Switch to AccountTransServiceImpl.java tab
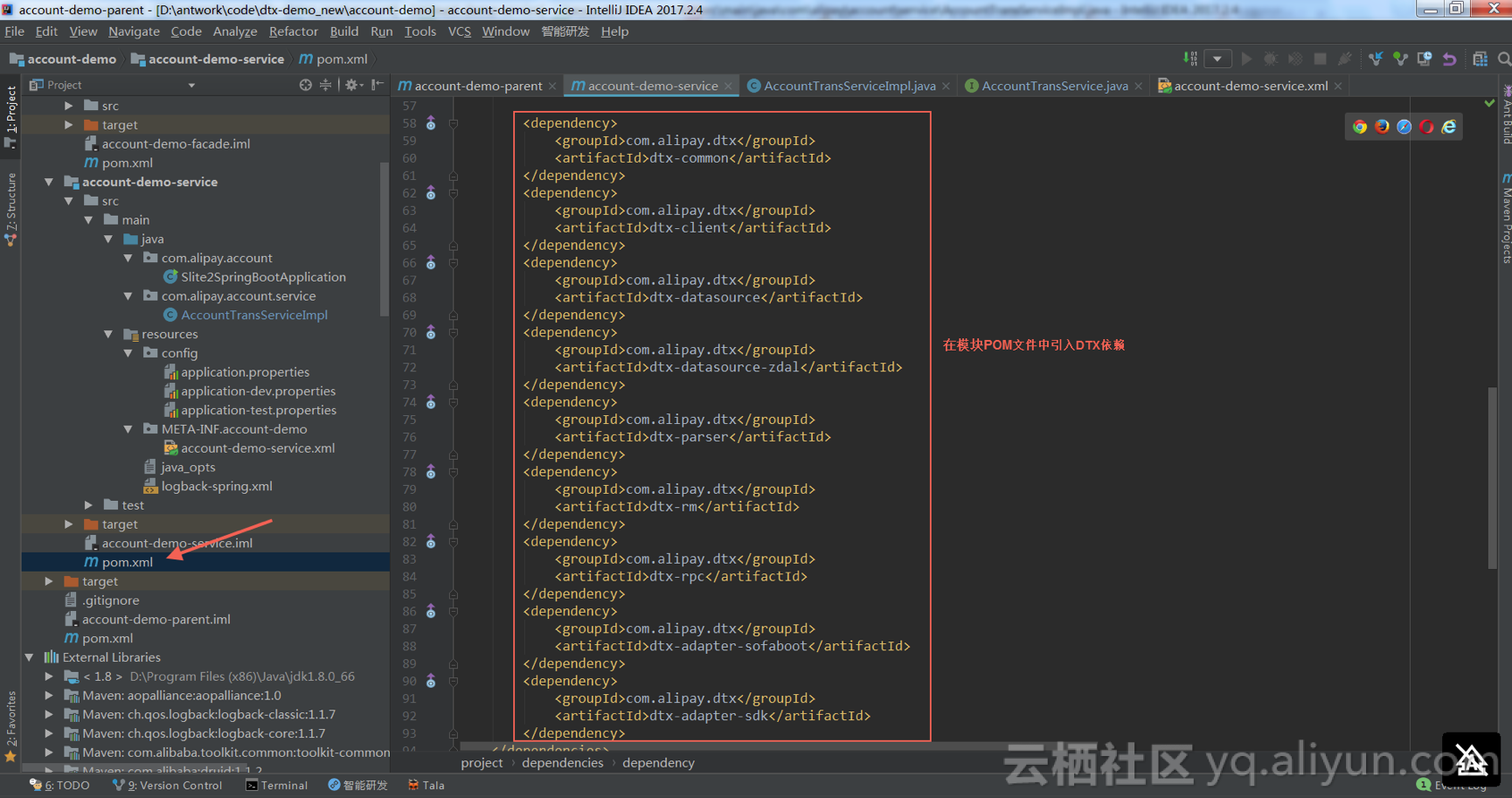Viewport: 1512px width, 798px height. click(x=850, y=86)
